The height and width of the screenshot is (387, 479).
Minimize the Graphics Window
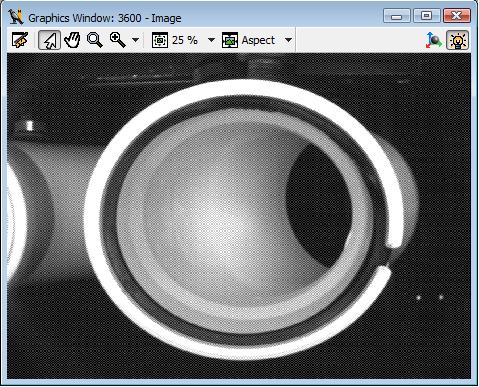[397, 16]
